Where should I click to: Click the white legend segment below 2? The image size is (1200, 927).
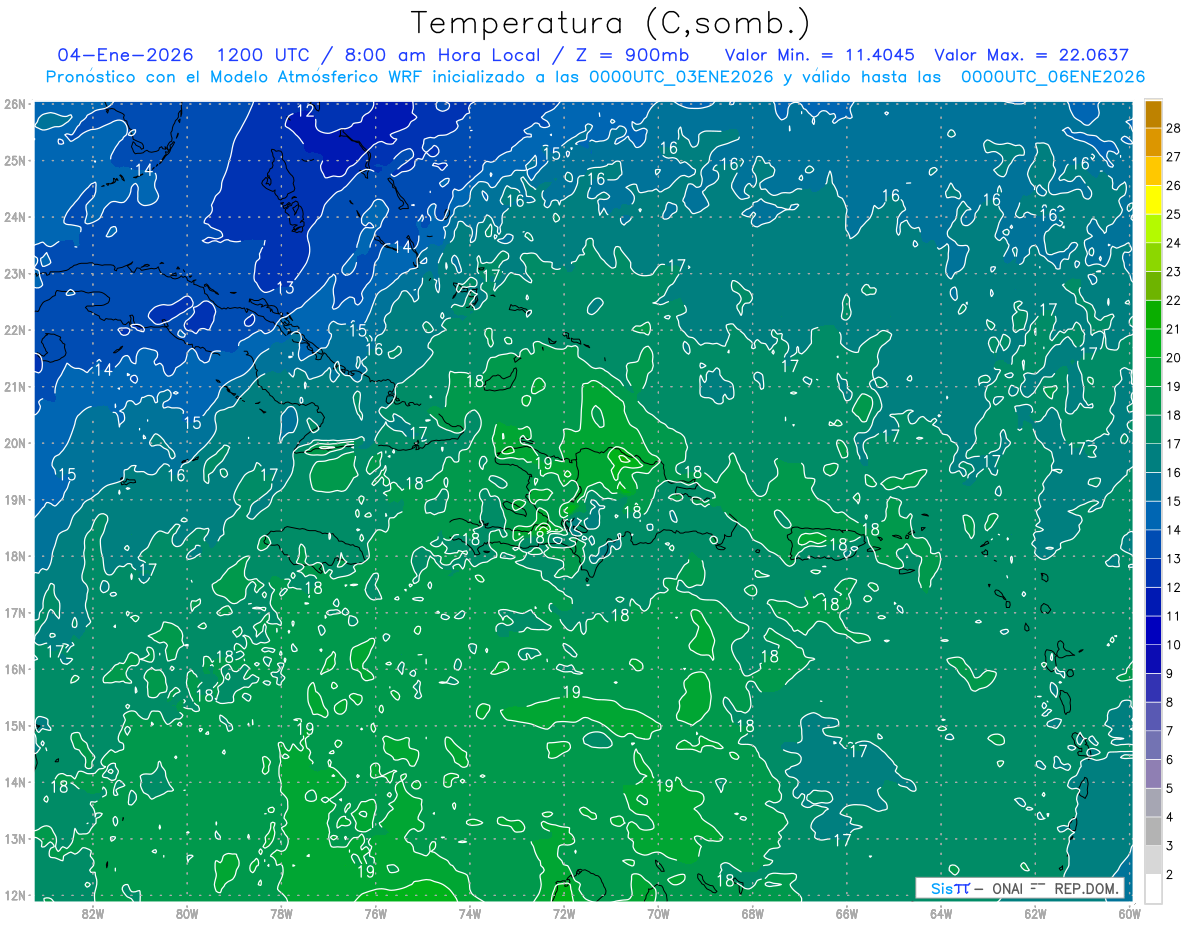coord(1153,888)
